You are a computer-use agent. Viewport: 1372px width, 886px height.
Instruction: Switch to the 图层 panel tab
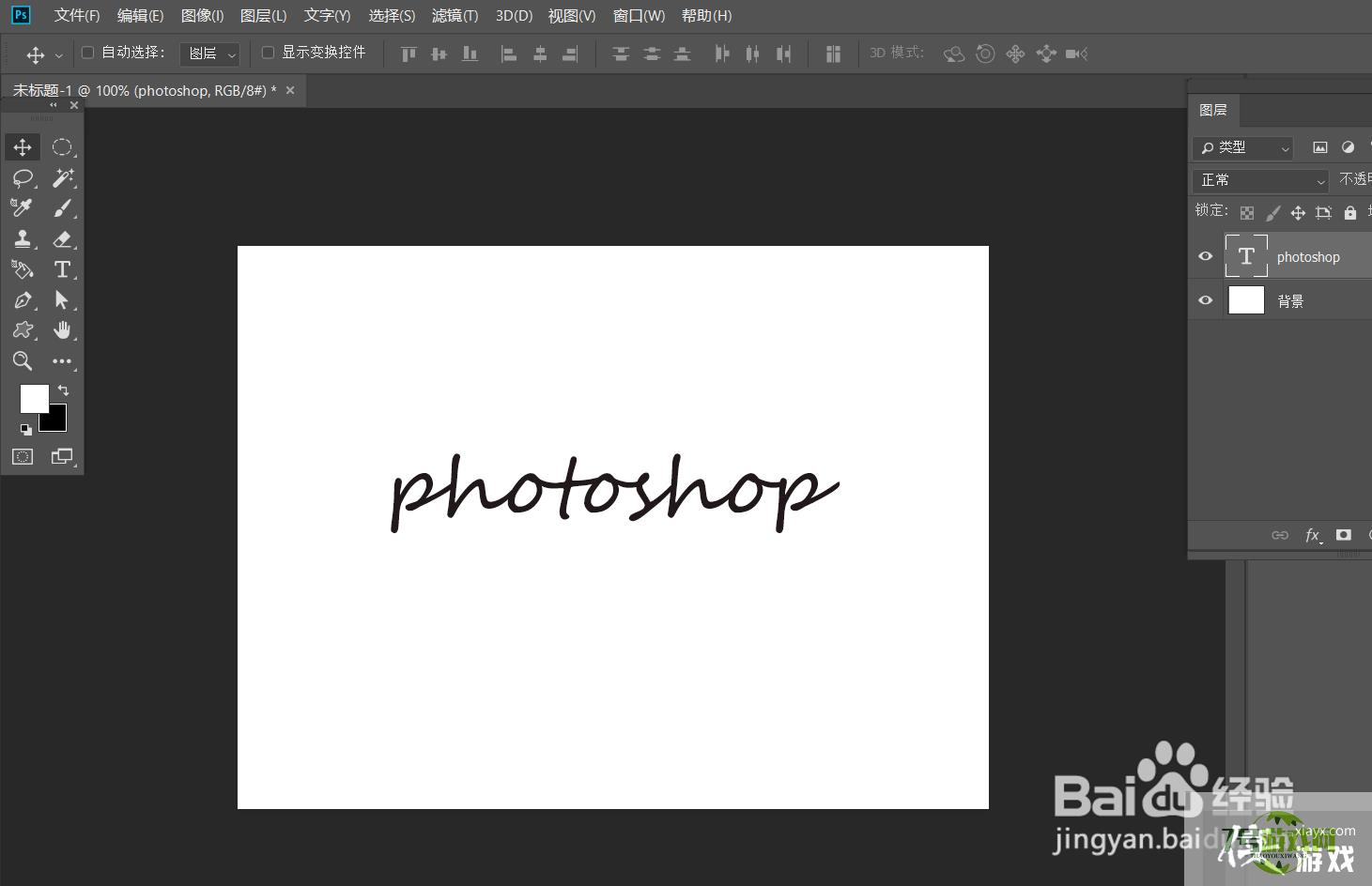(1213, 110)
